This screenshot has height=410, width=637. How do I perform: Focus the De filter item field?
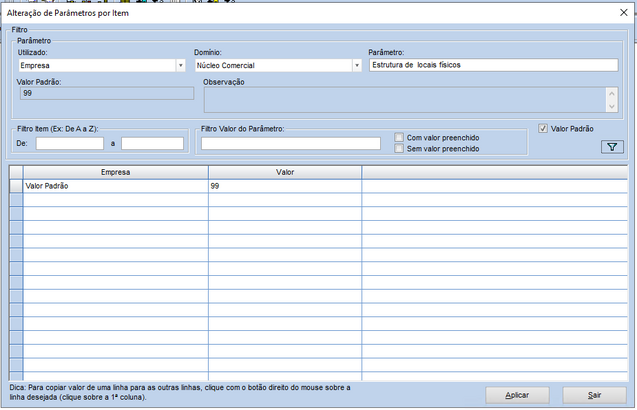(70, 143)
